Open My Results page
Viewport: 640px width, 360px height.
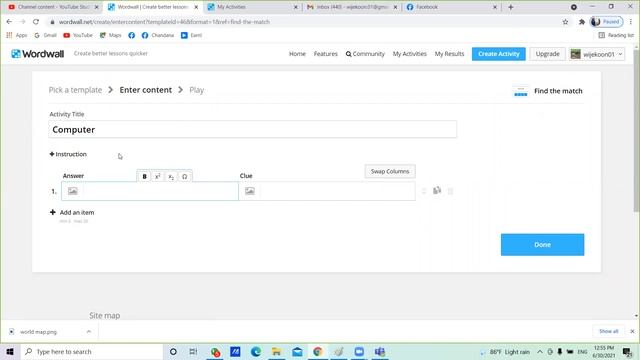(449, 54)
